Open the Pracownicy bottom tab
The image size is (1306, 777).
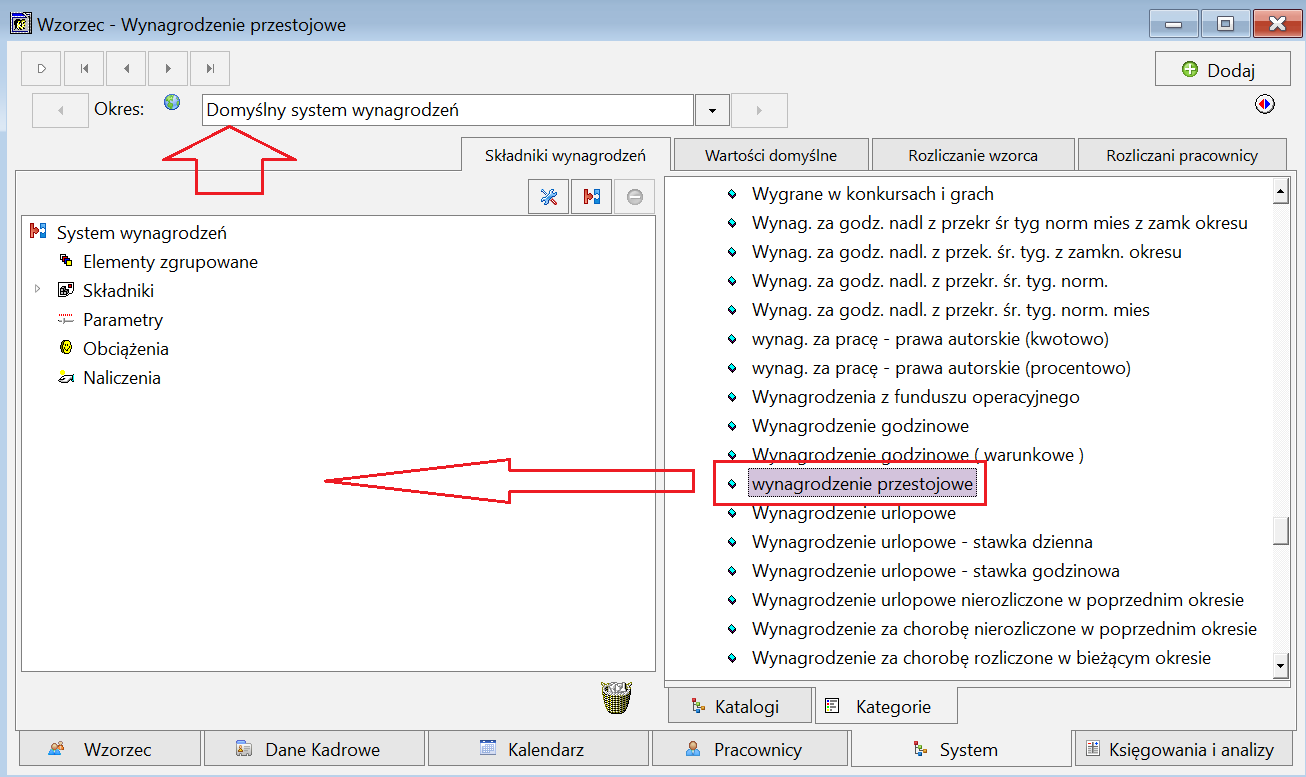coord(750,749)
